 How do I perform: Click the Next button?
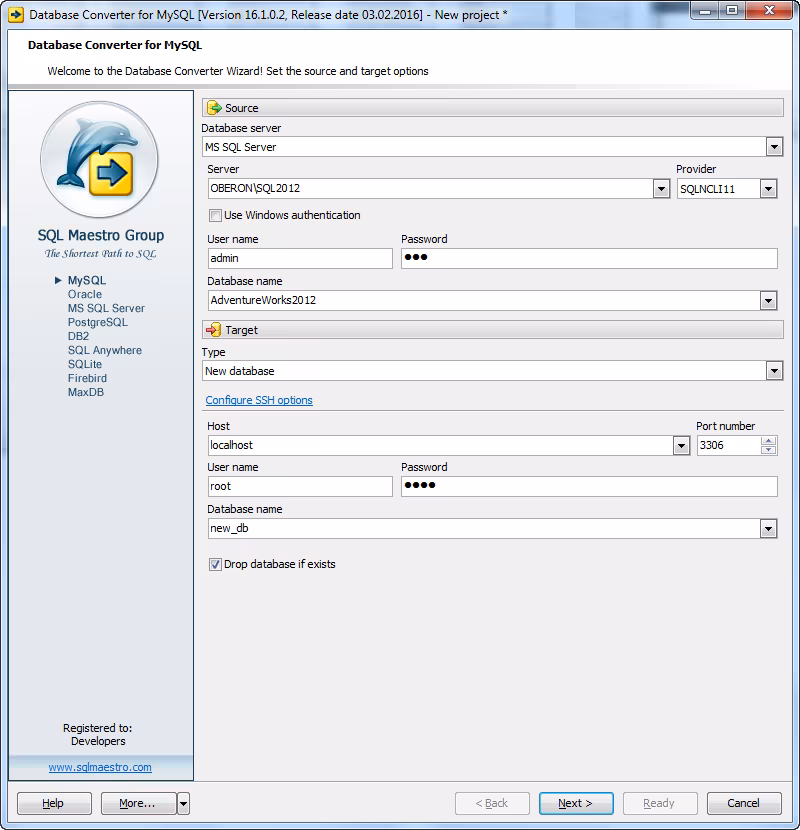click(576, 803)
